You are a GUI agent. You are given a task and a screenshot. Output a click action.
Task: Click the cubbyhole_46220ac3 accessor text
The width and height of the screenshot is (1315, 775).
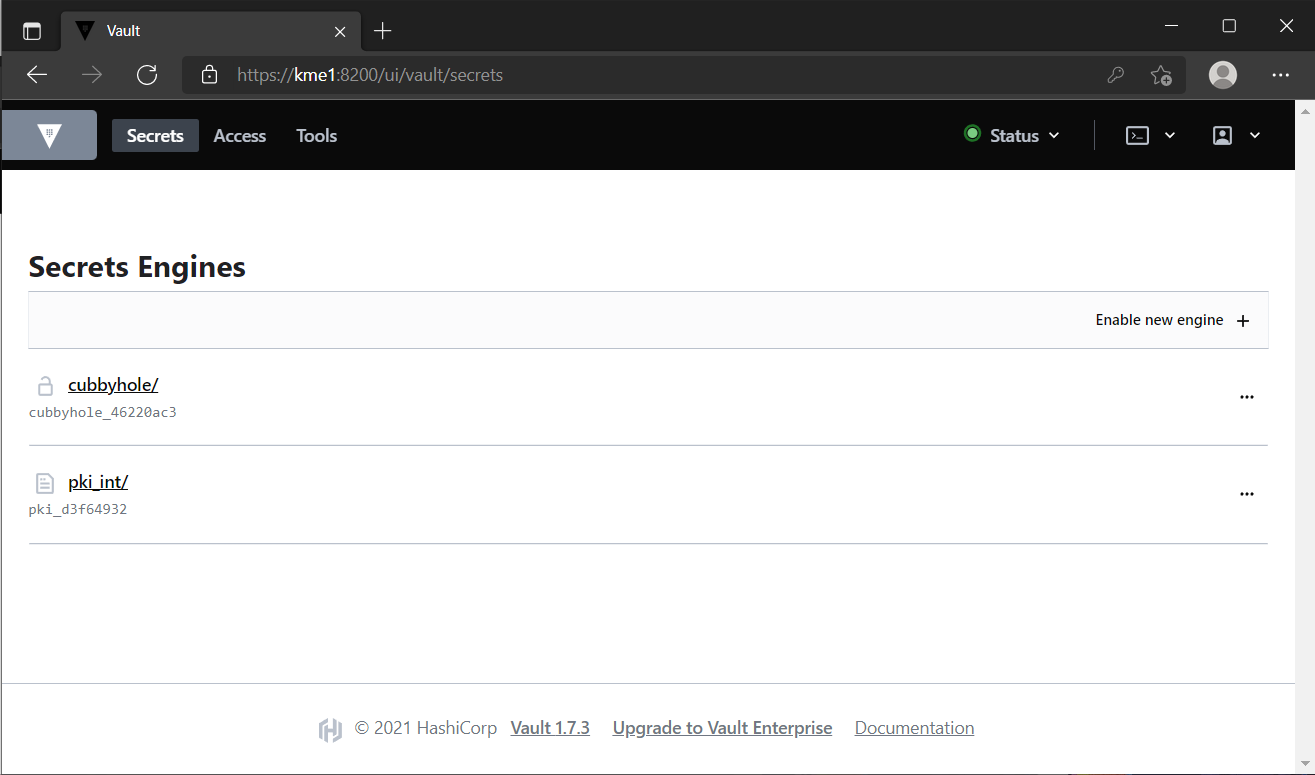tap(102, 412)
